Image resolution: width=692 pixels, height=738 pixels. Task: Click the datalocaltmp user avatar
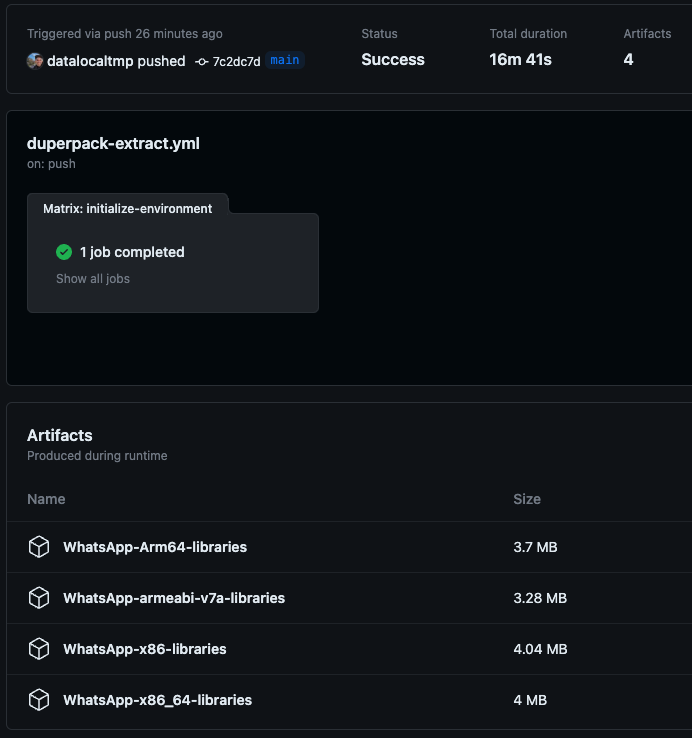35,61
